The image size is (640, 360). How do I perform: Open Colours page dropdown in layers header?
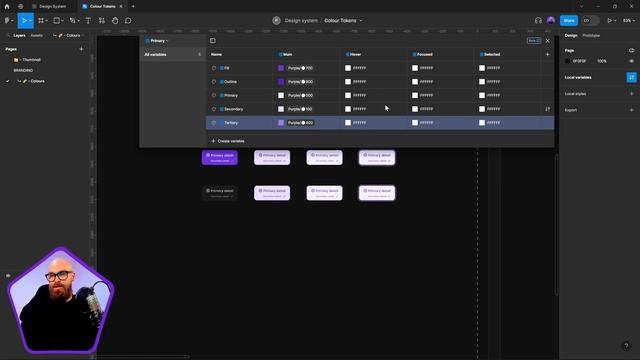69,36
